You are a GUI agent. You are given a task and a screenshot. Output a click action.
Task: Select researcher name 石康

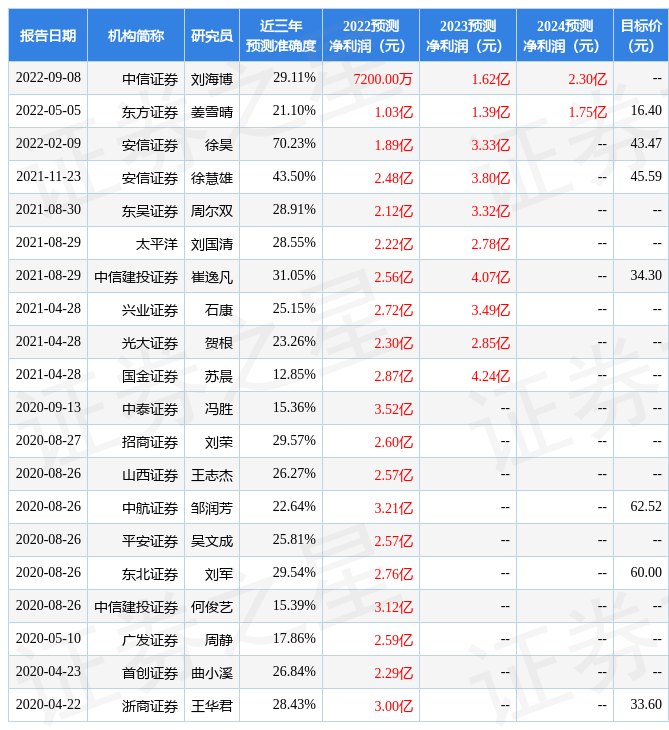point(219,311)
